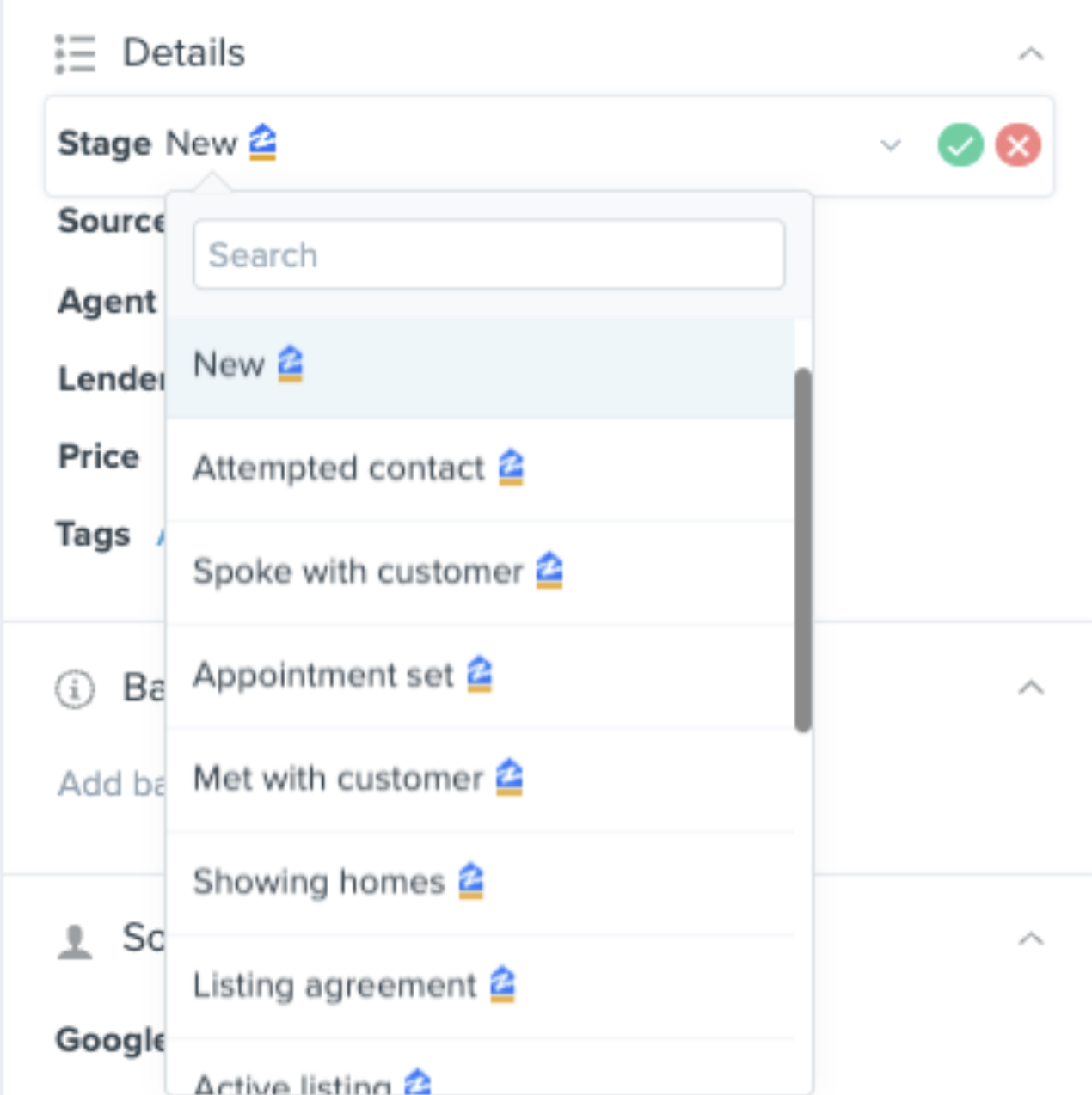
Task: Click the person silhouette icon
Action: [x=75, y=941]
